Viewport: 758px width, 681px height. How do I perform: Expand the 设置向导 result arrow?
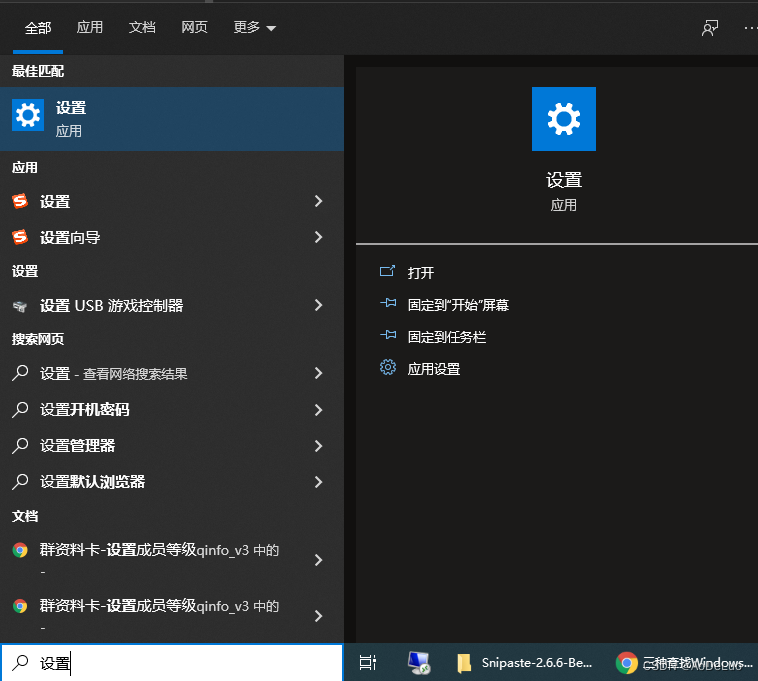coord(318,237)
